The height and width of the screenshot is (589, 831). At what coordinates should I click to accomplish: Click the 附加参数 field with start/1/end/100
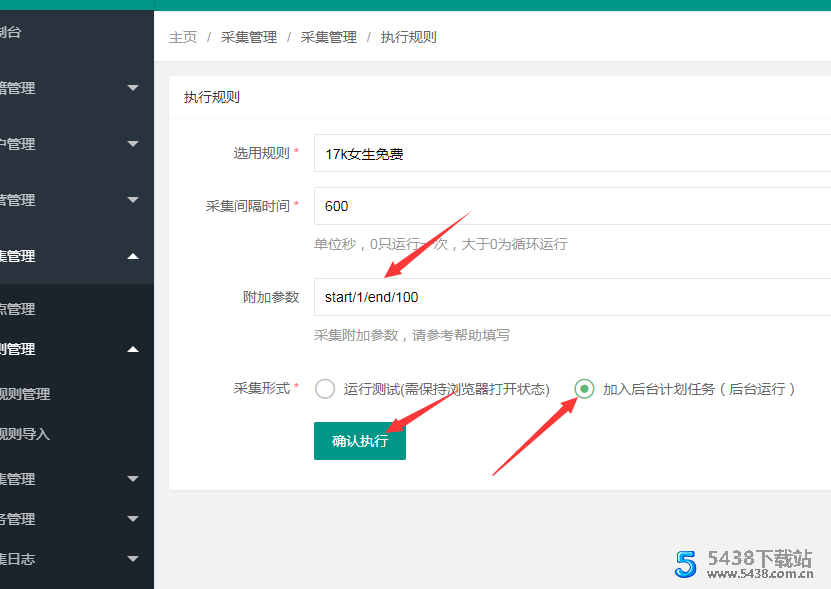(570, 297)
